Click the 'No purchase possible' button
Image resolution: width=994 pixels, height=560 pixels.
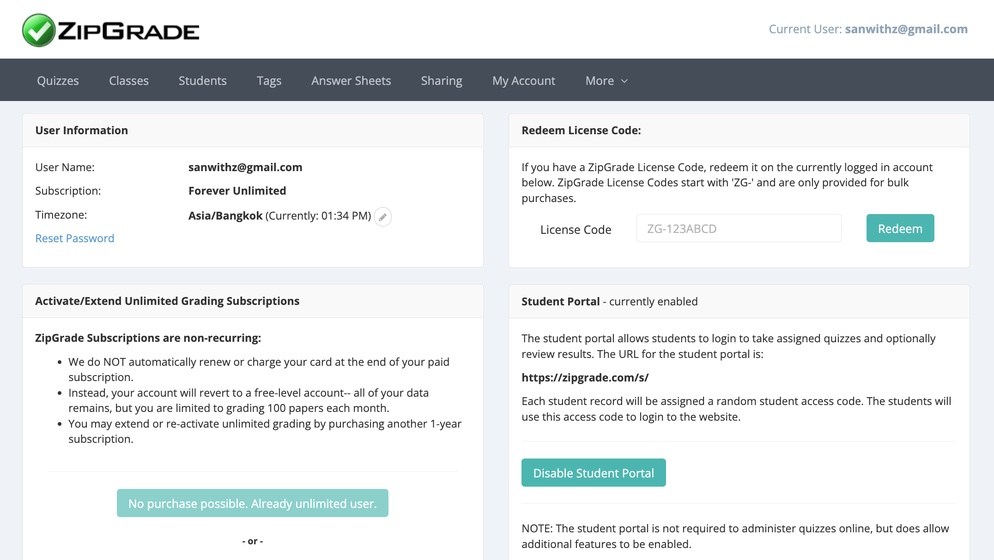tap(252, 504)
